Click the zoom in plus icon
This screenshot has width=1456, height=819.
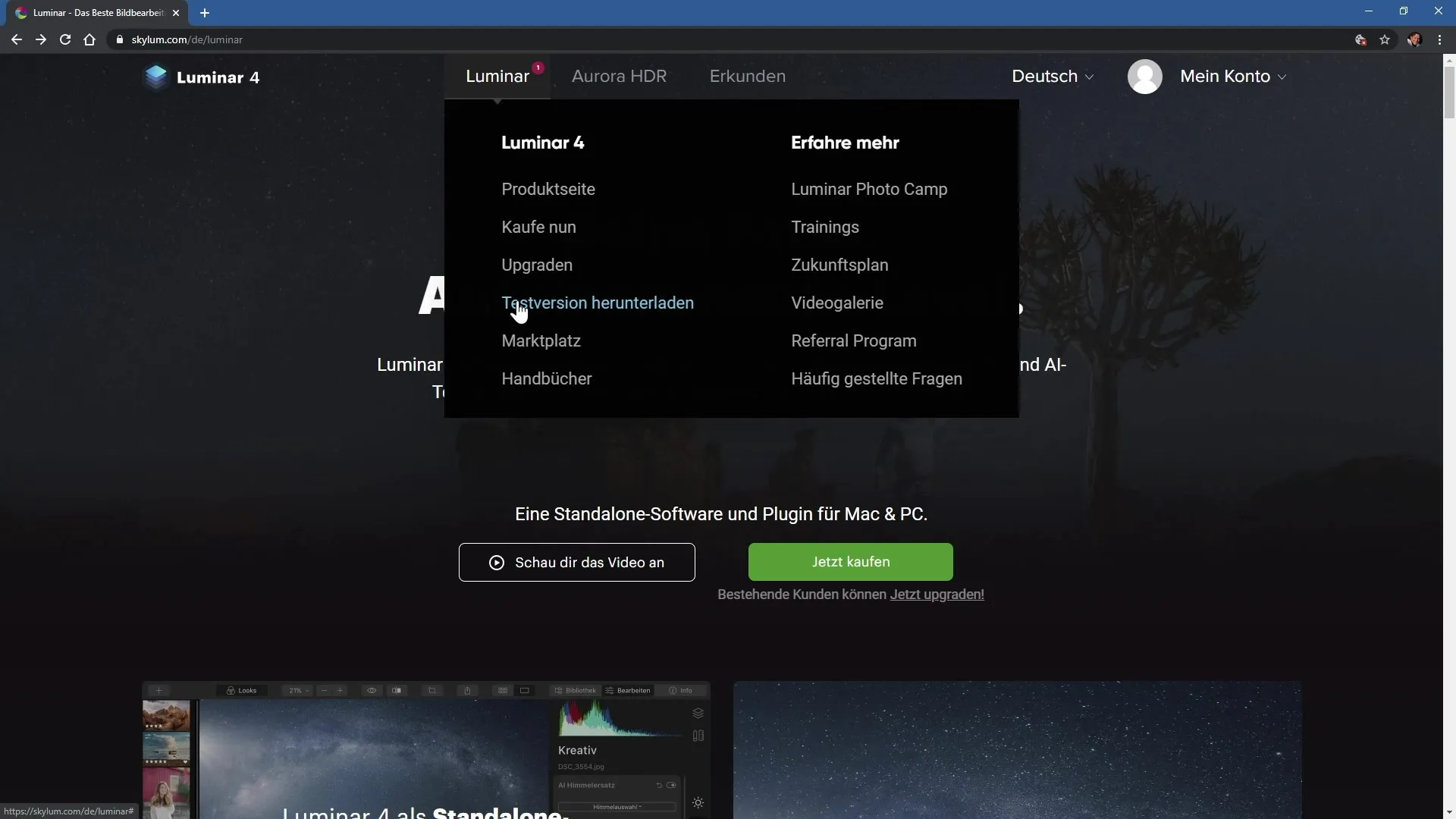340,690
